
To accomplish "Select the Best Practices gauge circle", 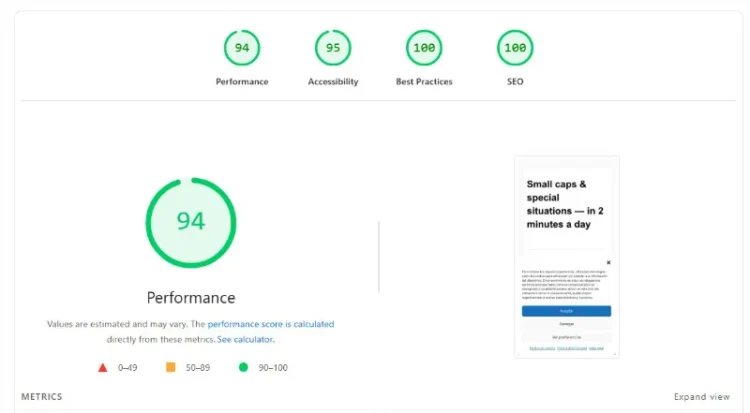I will (424, 48).
